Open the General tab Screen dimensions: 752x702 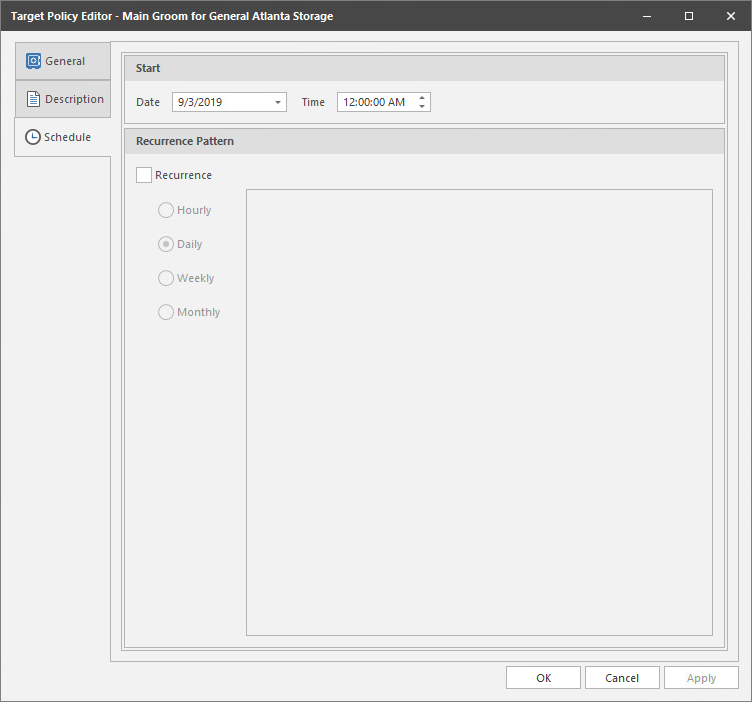click(63, 61)
